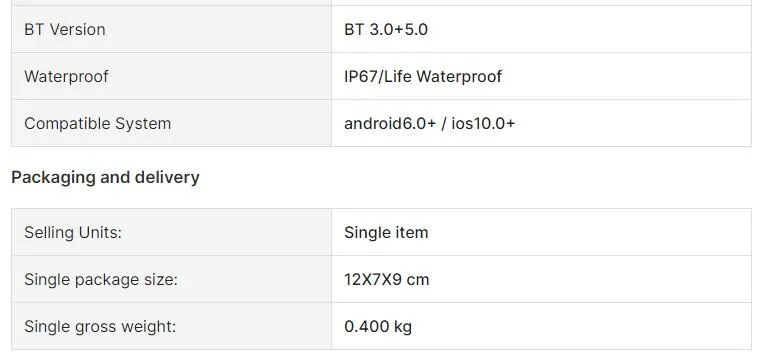
Task: Select the Single item value
Action: coord(386,232)
